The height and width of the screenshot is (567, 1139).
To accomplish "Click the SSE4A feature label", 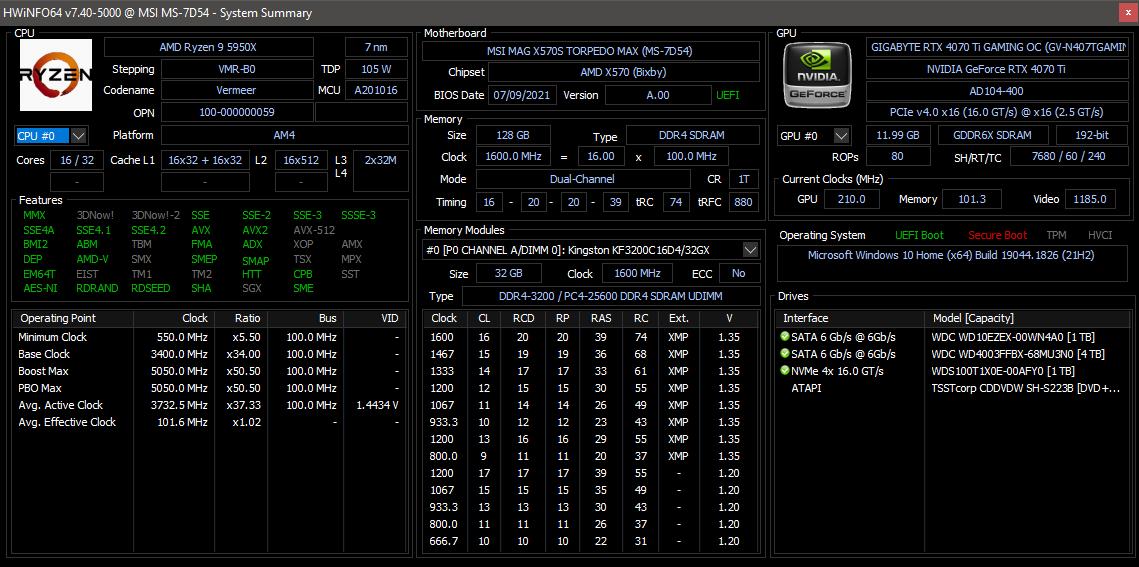I will point(38,230).
